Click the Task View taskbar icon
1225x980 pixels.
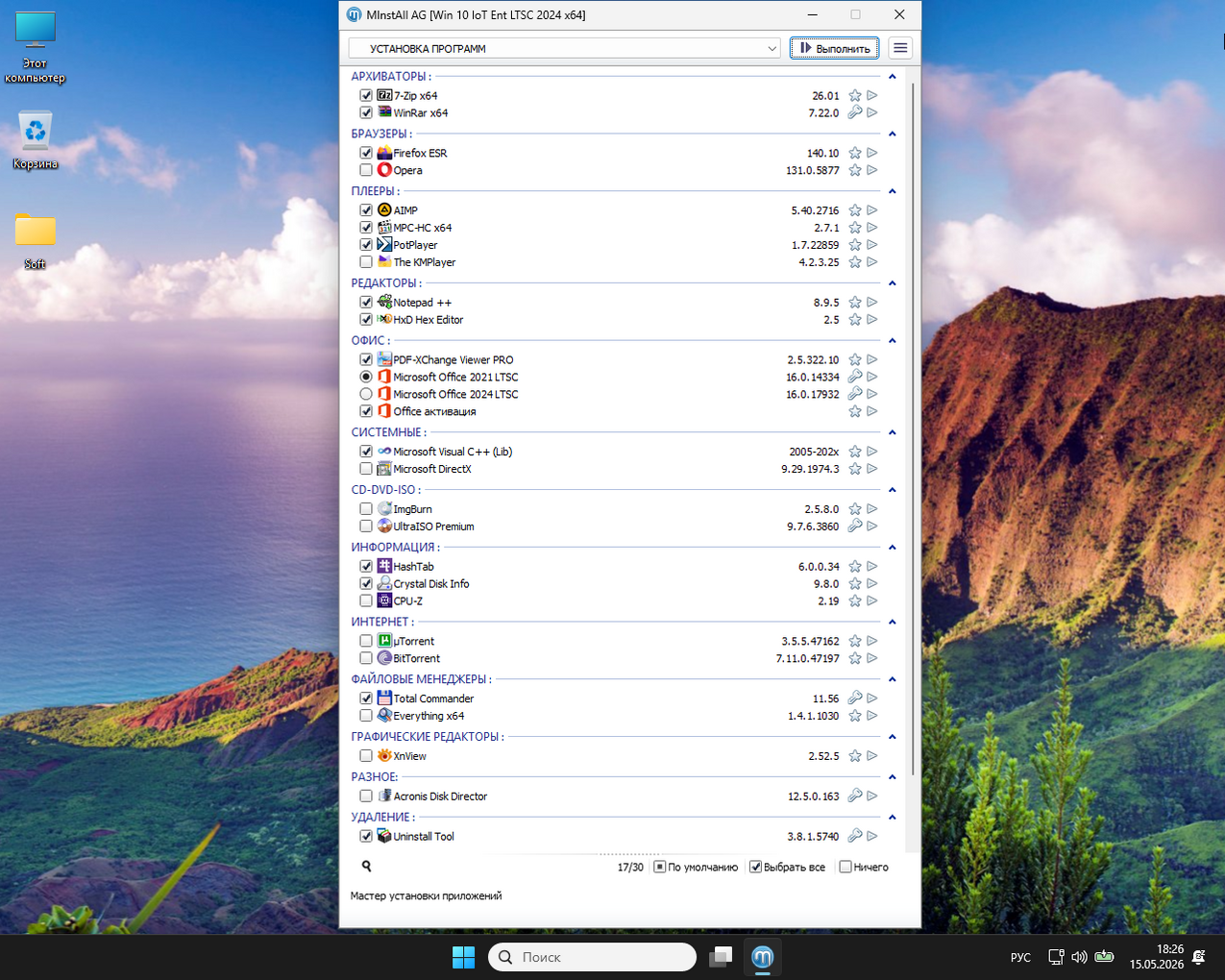[721, 957]
